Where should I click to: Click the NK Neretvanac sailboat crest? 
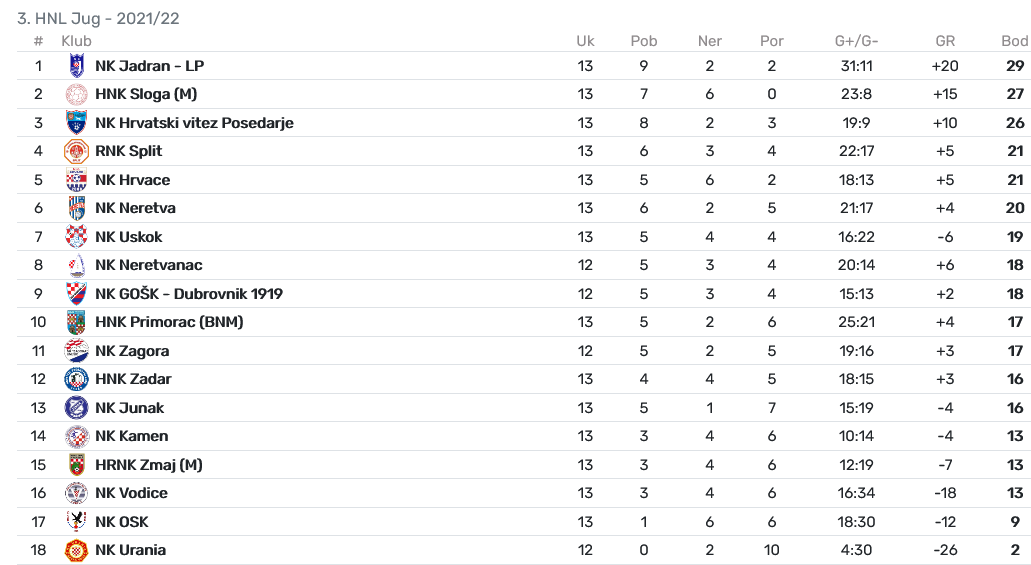(x=76, y=265)
